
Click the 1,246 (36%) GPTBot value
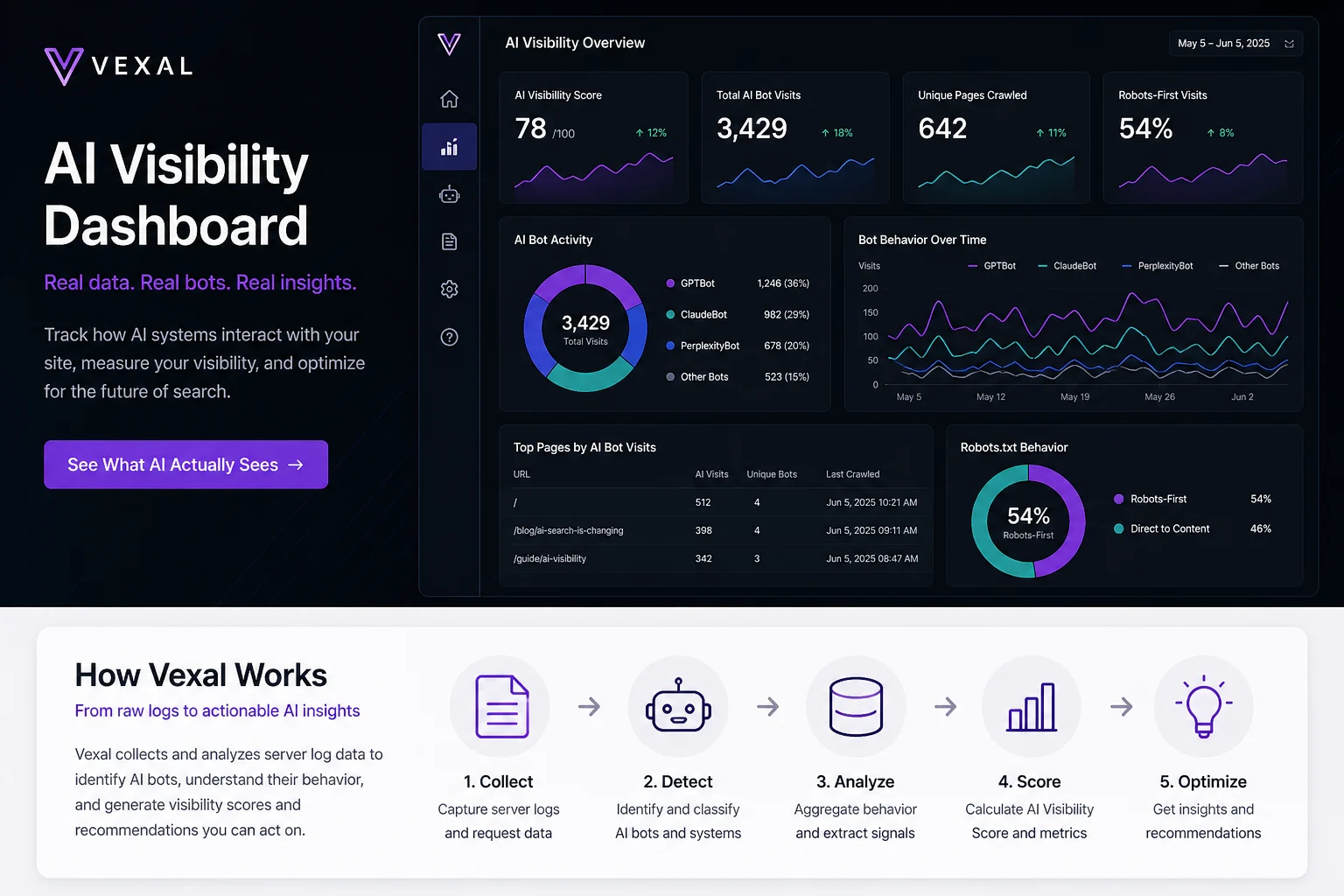tap(783, 283)
